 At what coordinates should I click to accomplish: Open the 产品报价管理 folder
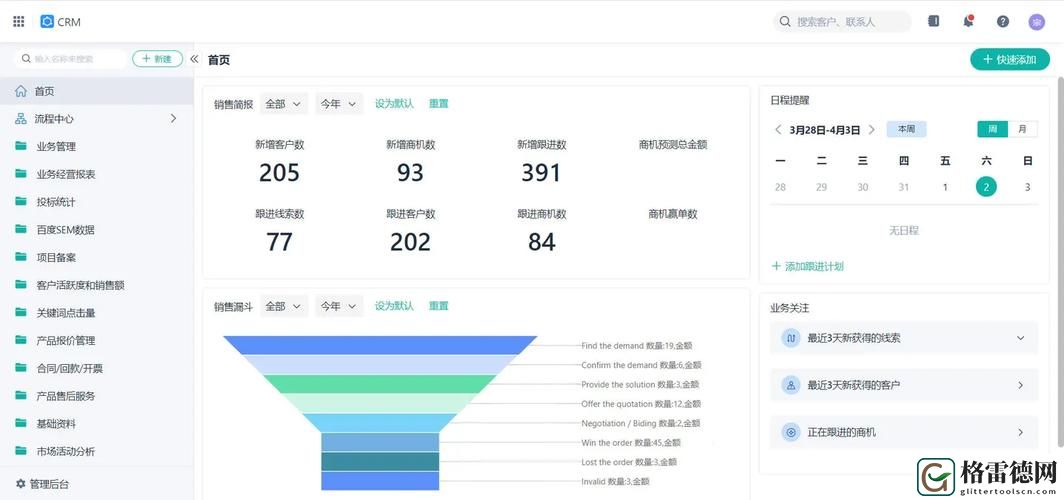tap(21, 340)
